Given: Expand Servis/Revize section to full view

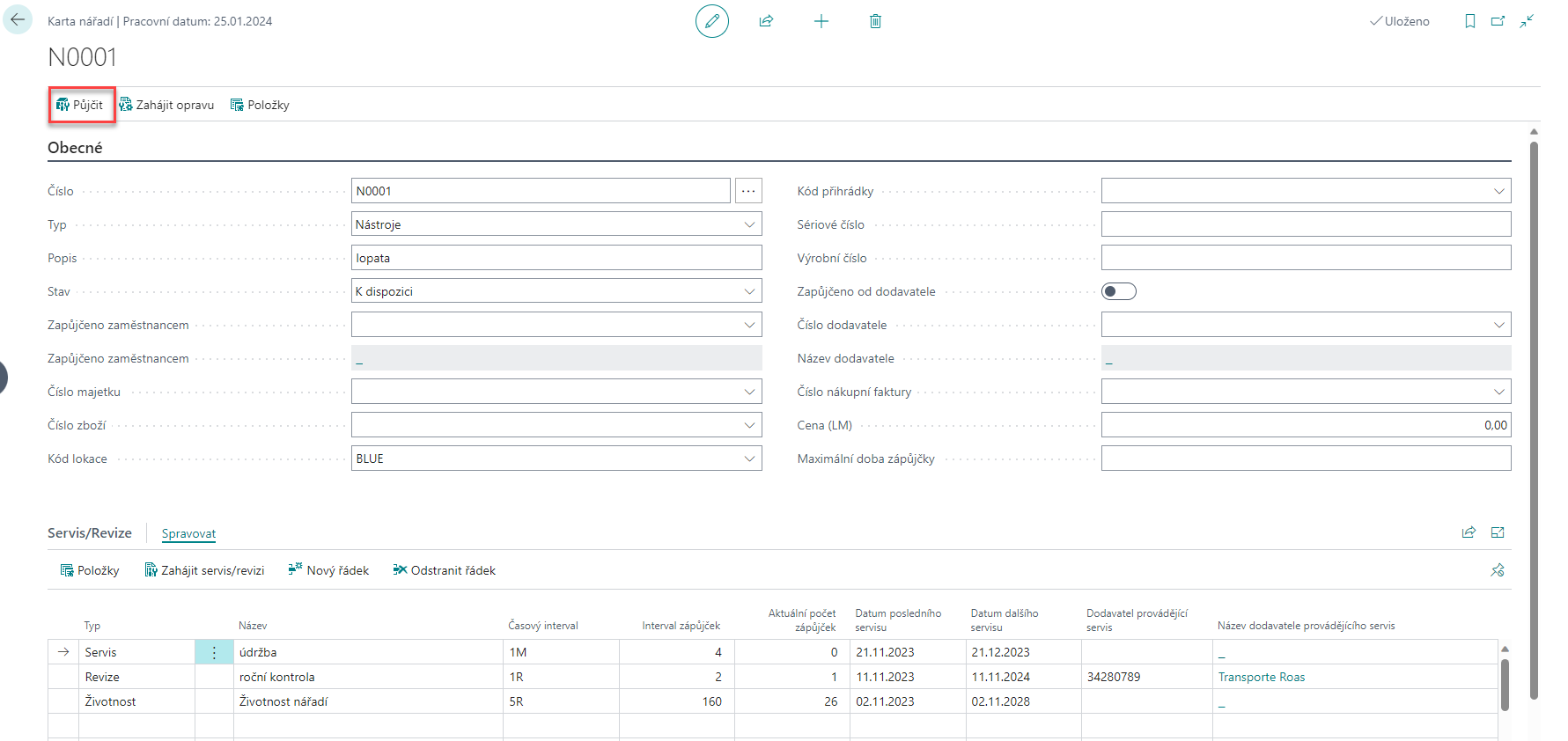Looking at the screenshot, I should coord(1498,532).
